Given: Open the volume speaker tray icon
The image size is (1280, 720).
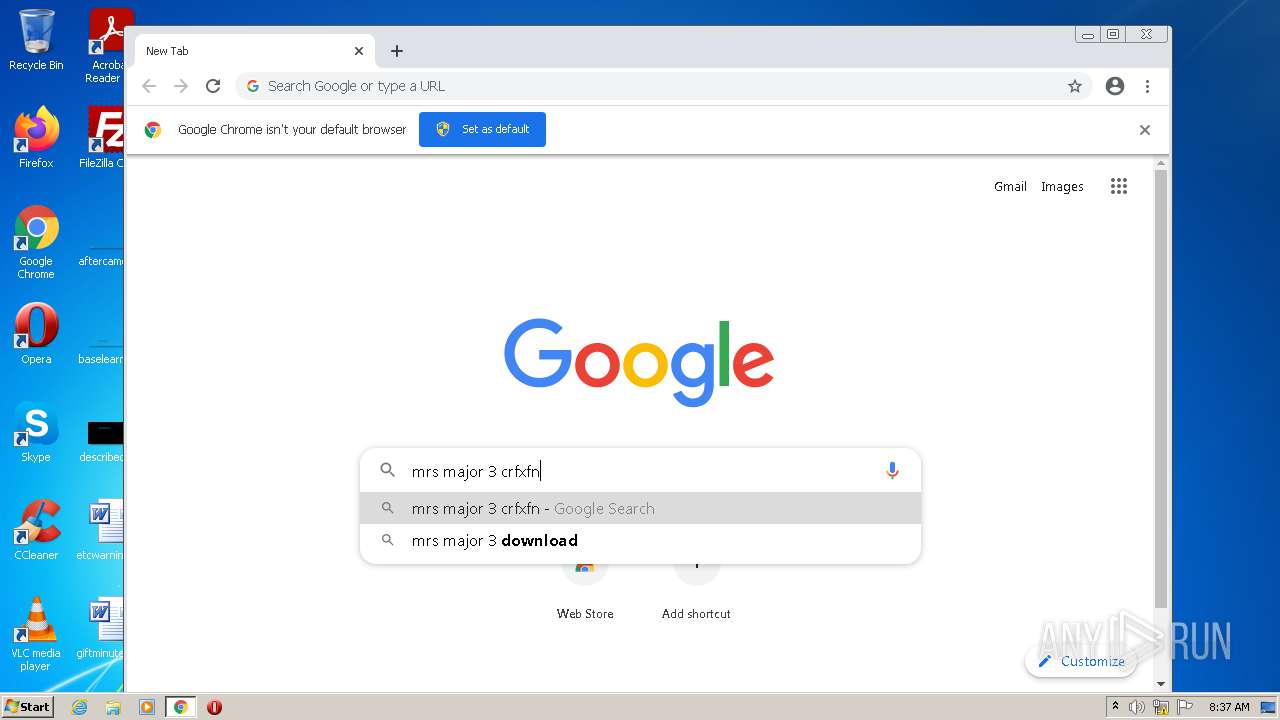Looking at the screenshot, I should click(x=1137, y=707).
